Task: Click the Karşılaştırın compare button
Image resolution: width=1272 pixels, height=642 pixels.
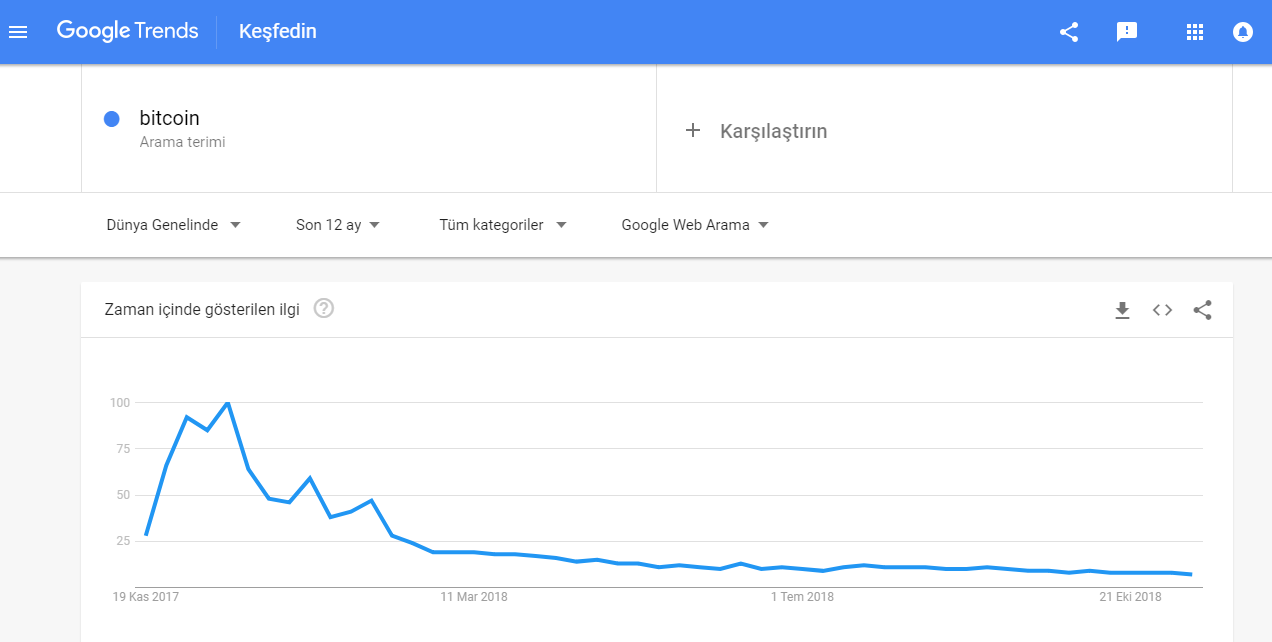Action: [773, 131]
